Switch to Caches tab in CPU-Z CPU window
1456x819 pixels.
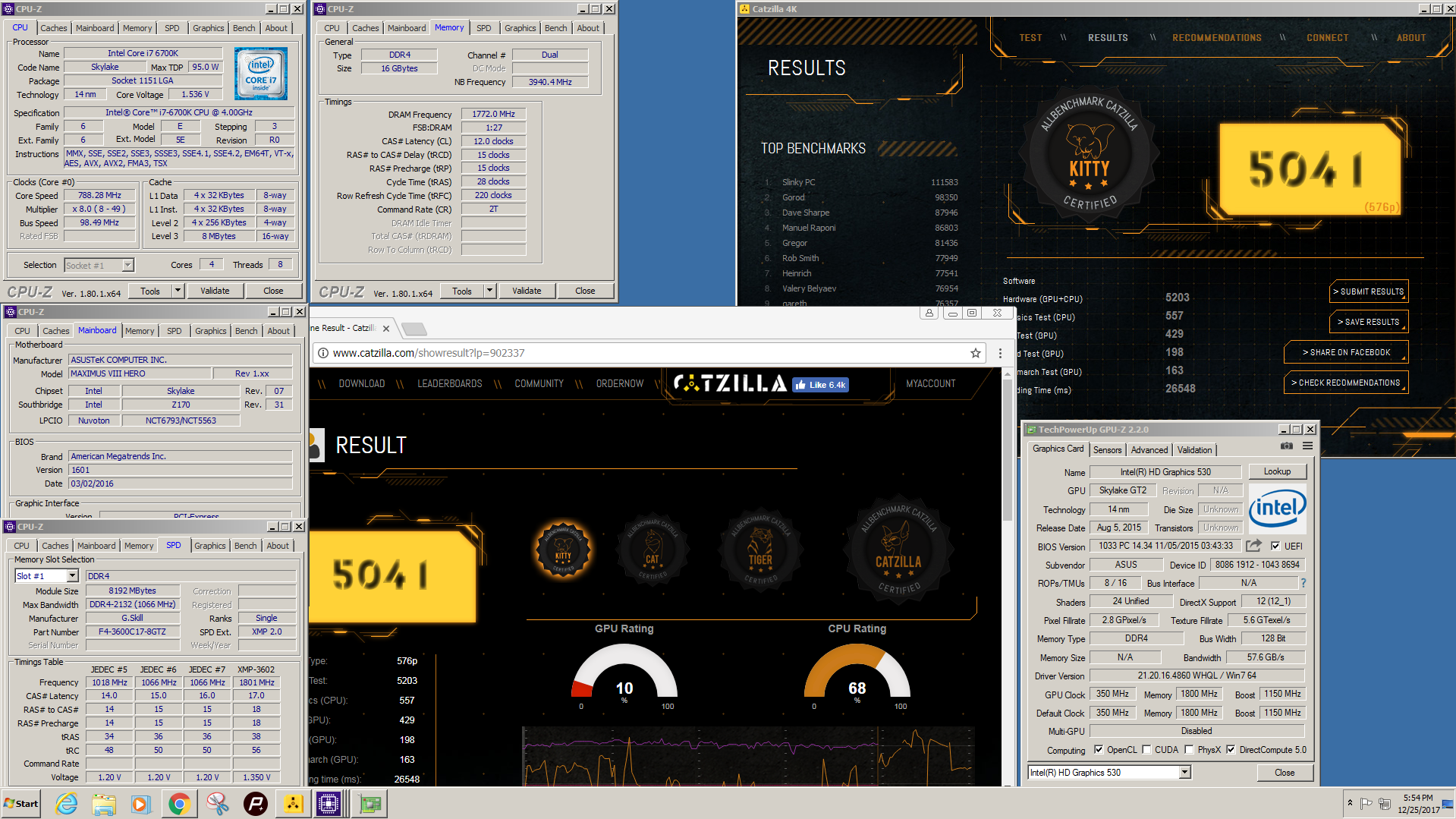pos(54,28)
